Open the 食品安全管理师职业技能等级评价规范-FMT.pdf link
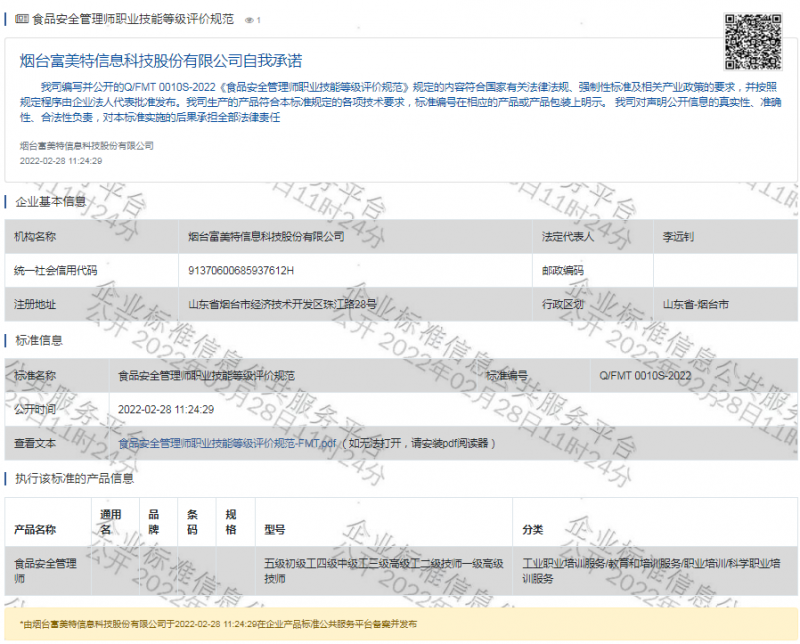The width and height of the screenshot is (800, 644). [227, 443]
